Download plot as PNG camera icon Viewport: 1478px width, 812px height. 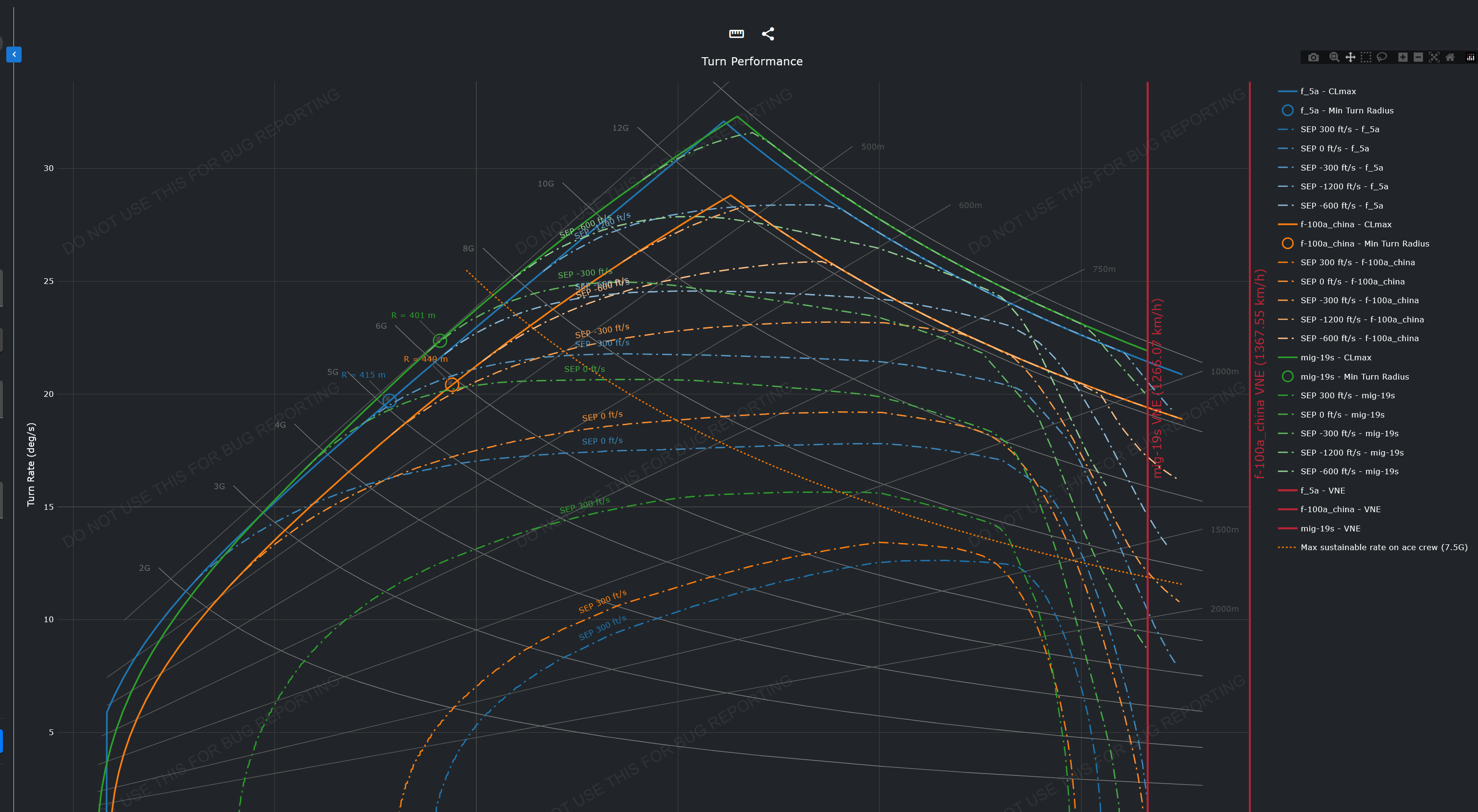tap(1313, 57)
